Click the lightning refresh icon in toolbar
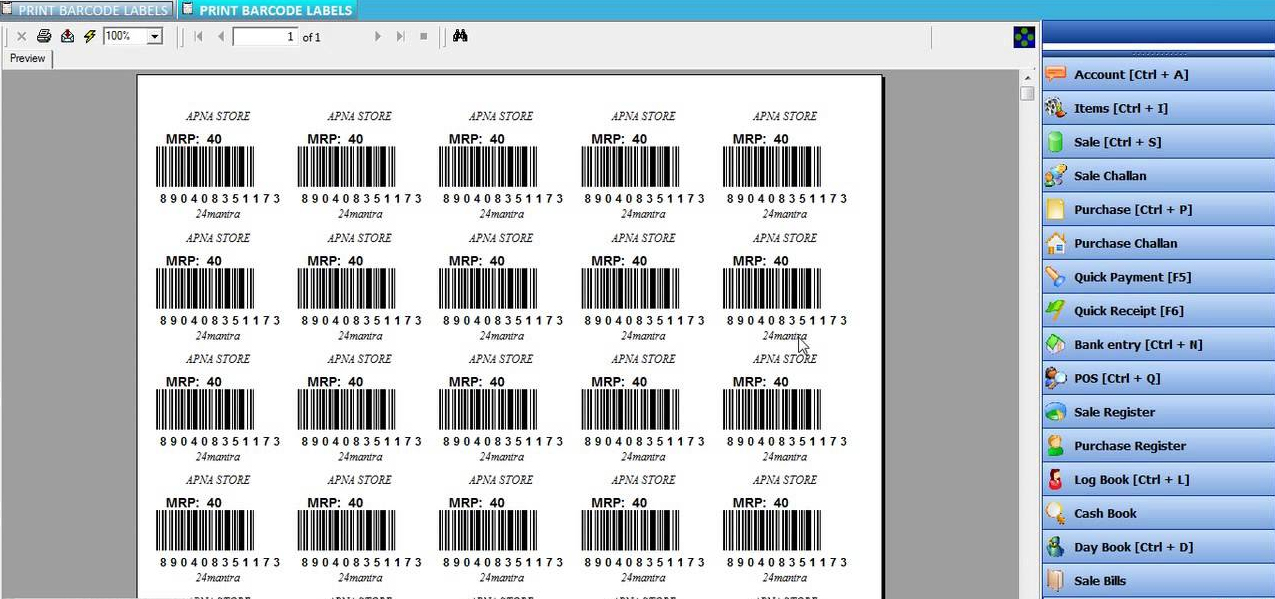 click(90, 36)
